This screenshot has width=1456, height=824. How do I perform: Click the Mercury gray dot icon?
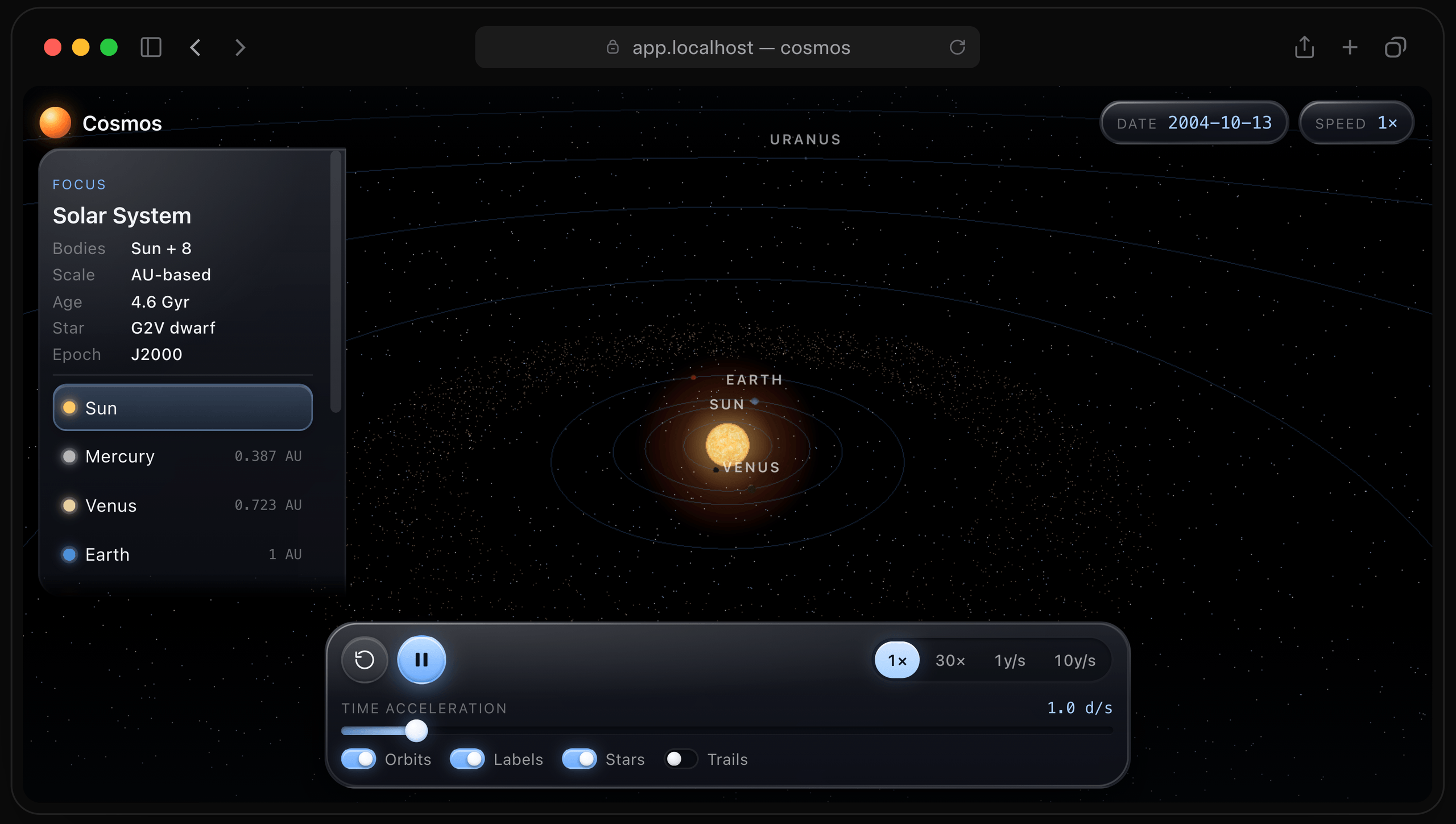pos(69,456)
